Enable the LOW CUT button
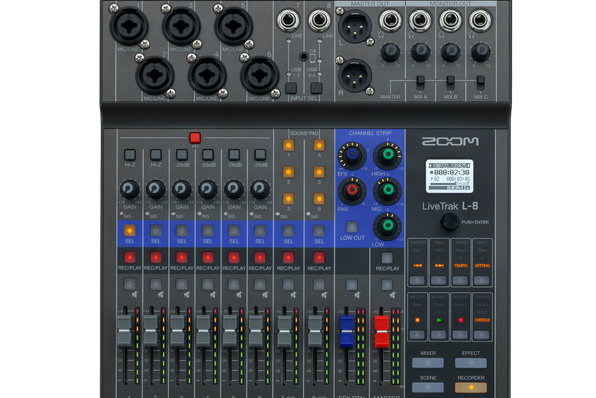The image size is (596, 398). 352,227
